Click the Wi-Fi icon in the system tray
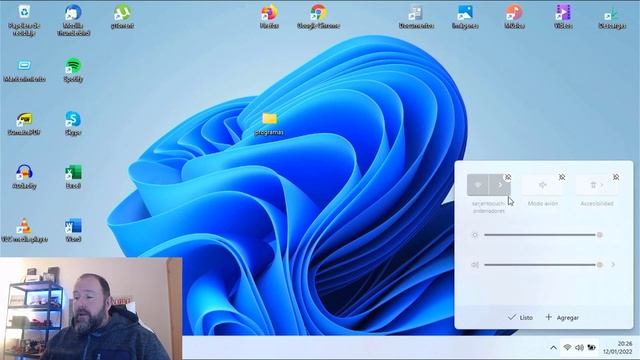 coord(567,347)
